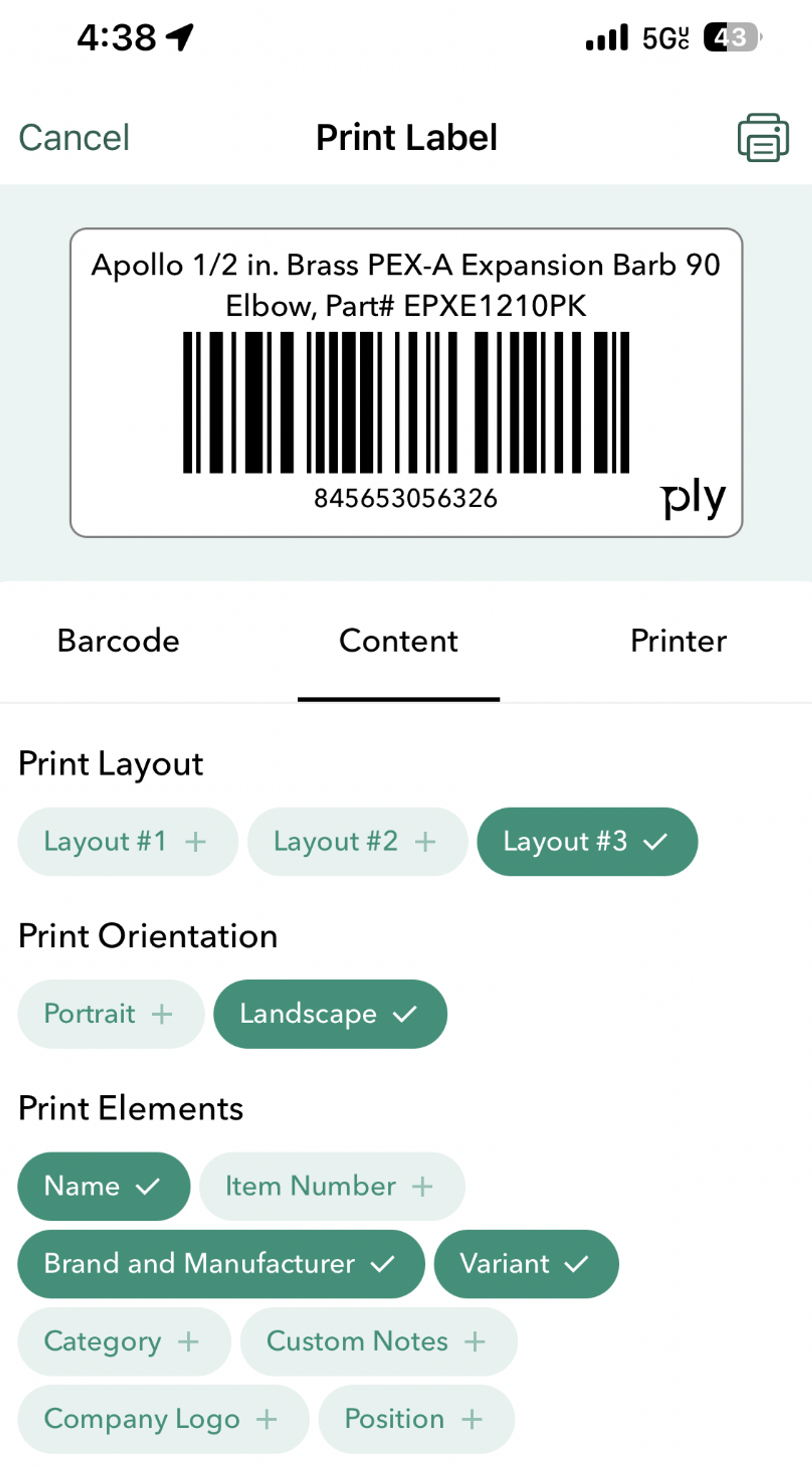812x1468 pixels.
Task: Disable Brand and Manufacturer element
Action: pos(220,1262)
